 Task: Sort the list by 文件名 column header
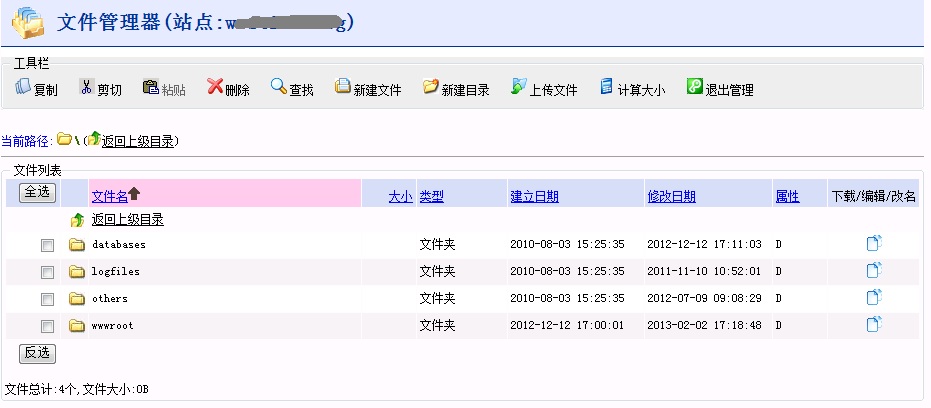109,196
